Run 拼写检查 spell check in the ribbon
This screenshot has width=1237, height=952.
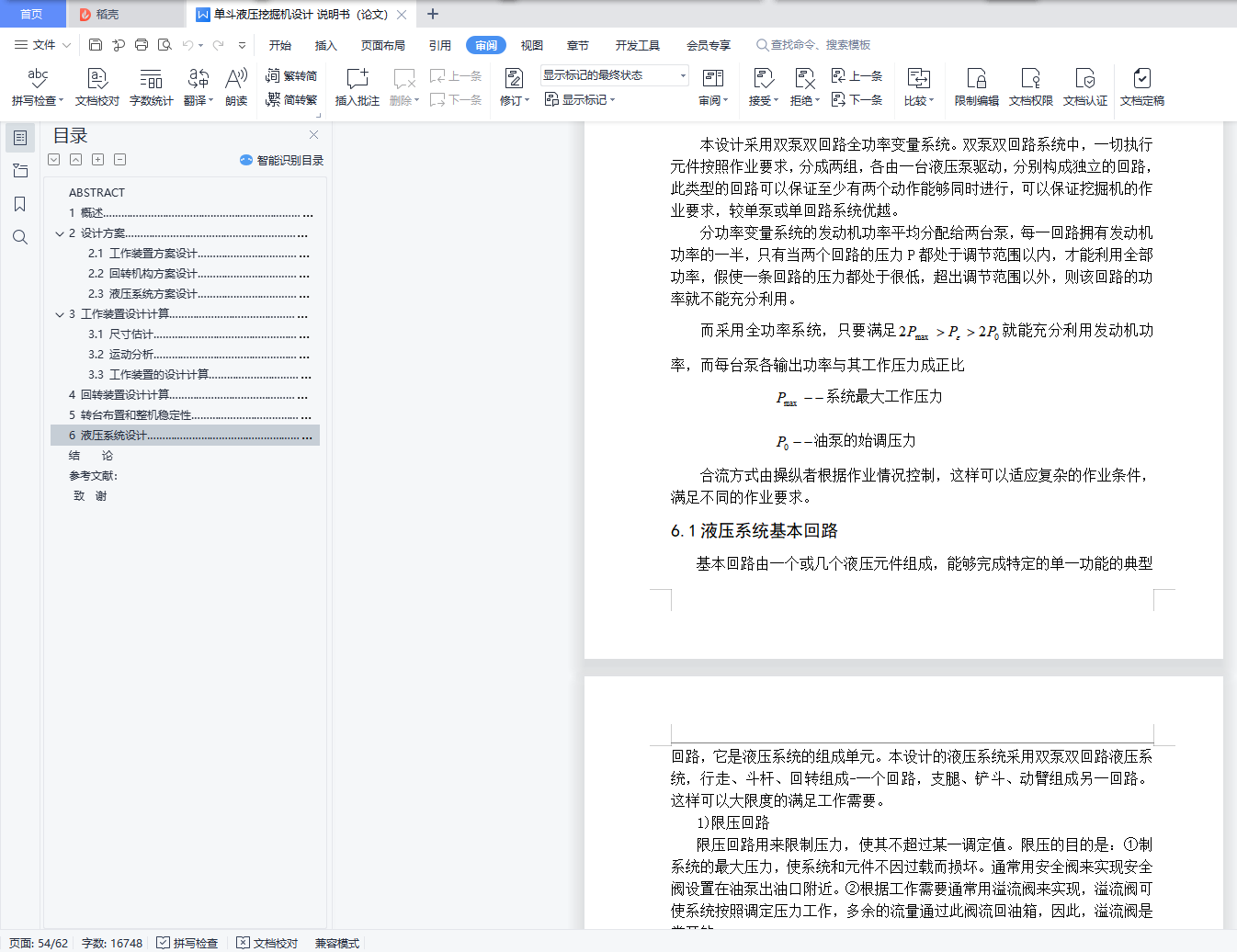[x=37, y=87]
